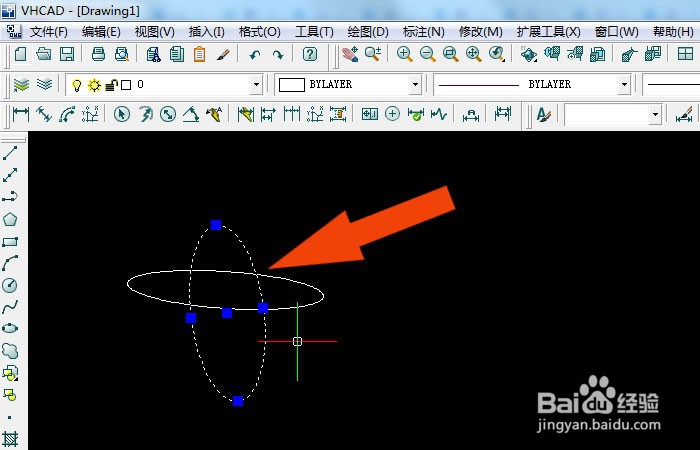Screen dimensions: 700x450
Task: Toggle the layer lightbulb on/off icon
Action: click(77, 85)
